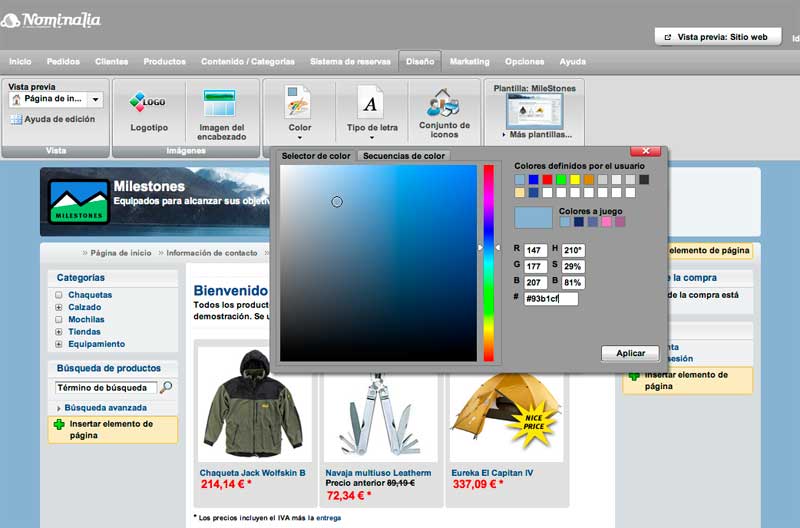The width and height of the screenshot is (800, 528).
Task: Expand the Calzado category
Action: click(x=59, y=307)
